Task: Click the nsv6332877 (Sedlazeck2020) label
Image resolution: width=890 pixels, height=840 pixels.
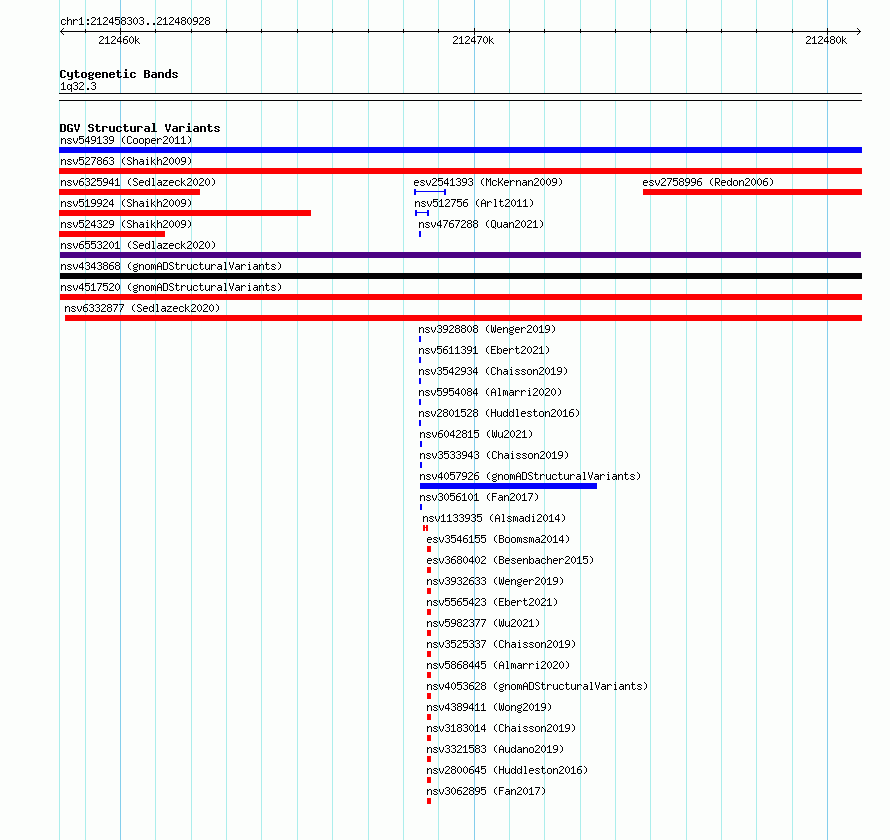Action: (142, 308)
